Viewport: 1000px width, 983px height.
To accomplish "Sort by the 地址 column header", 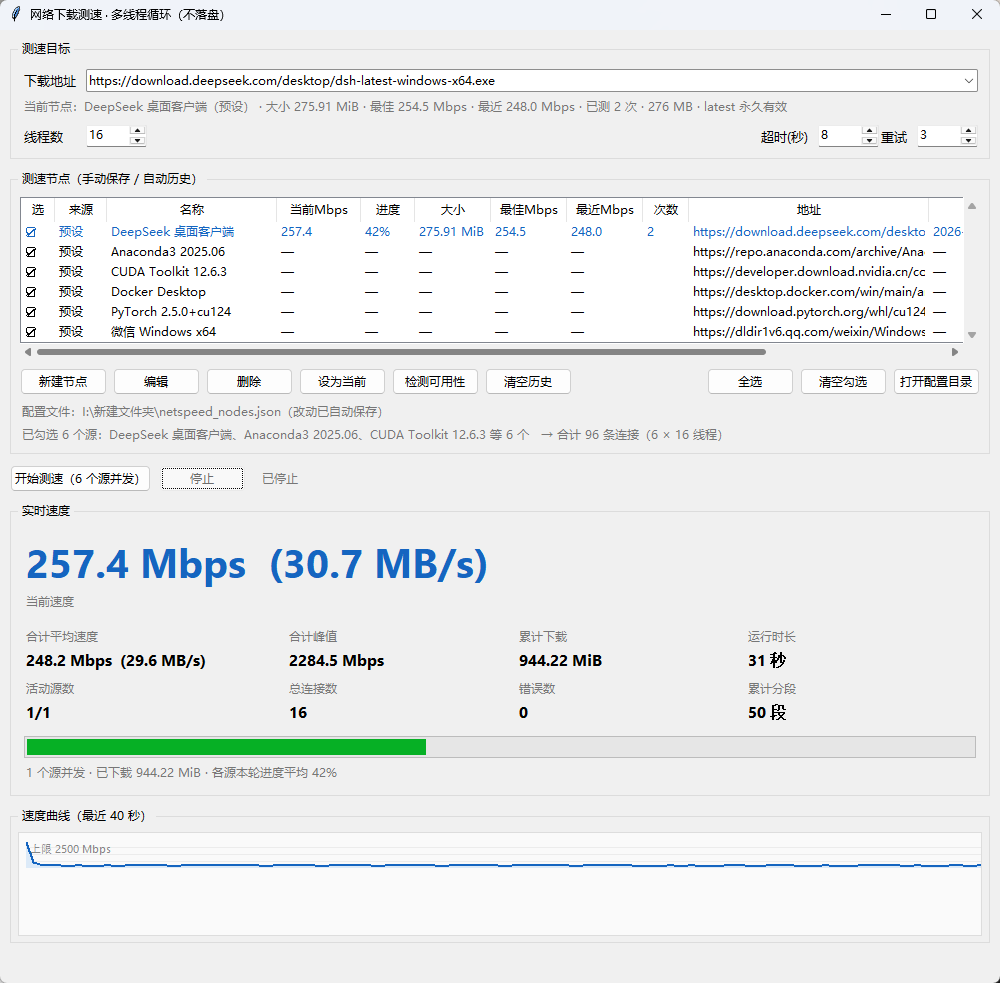I will (808, 210).
